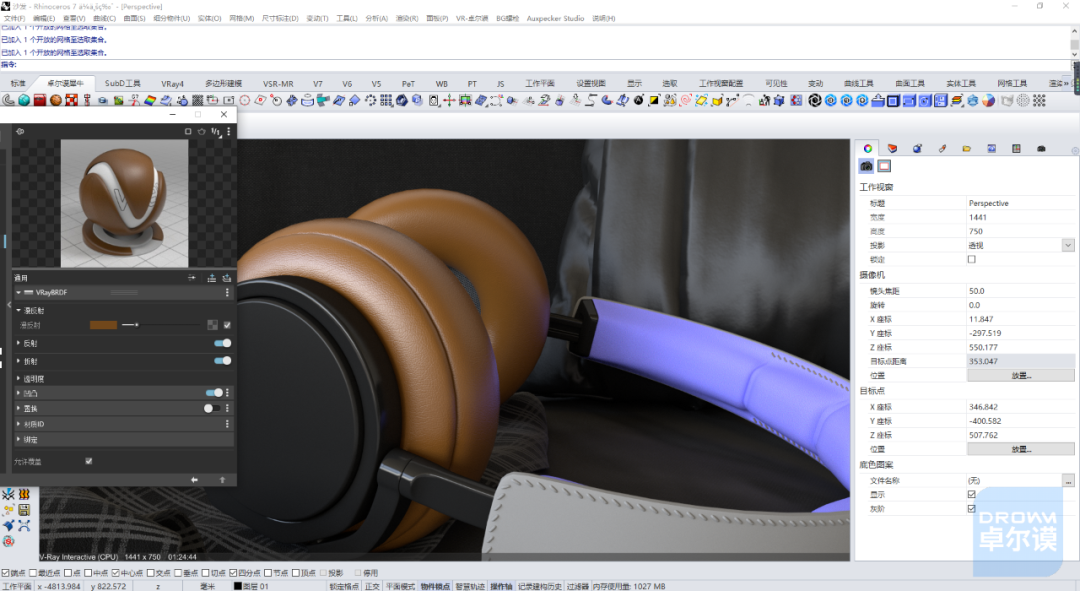This screenshot has width=1080, height=591.
Task: Expand the 折射 section arrow
Action: click(19, 361)
